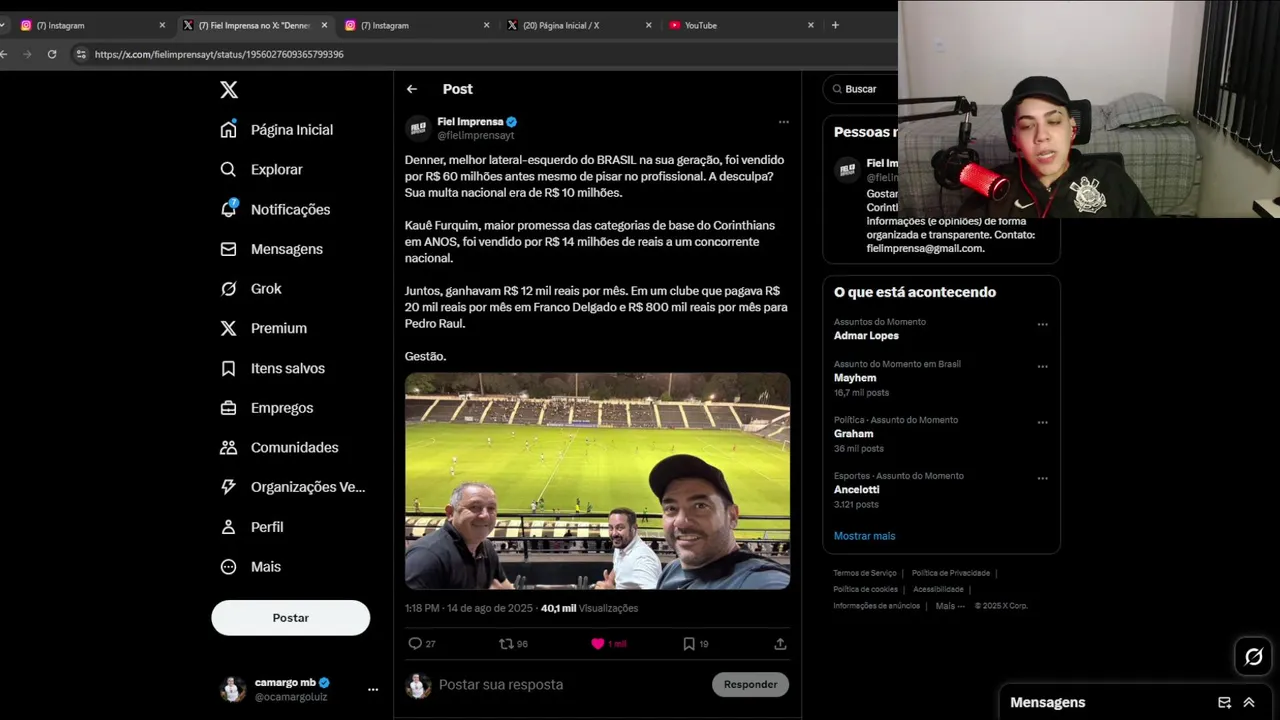Click the back arrow beside Post

[412, 89]
